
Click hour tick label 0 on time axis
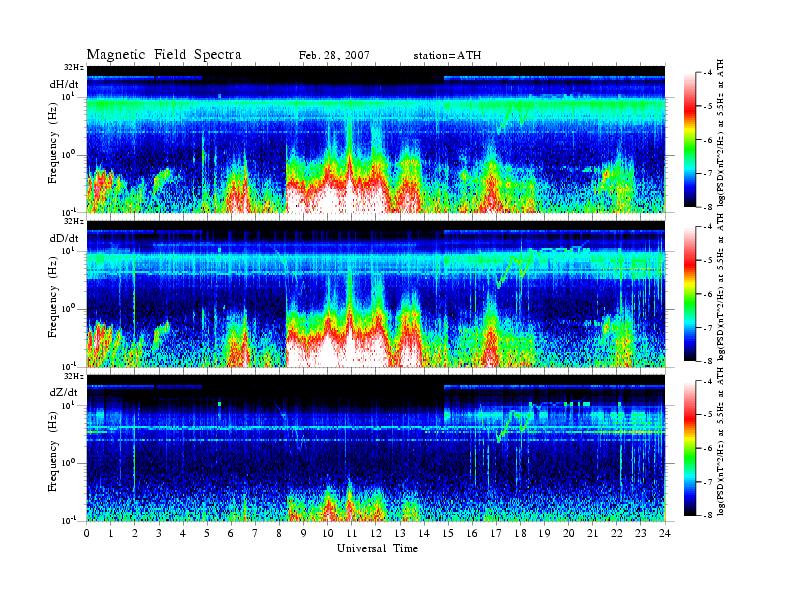point(87,534)
